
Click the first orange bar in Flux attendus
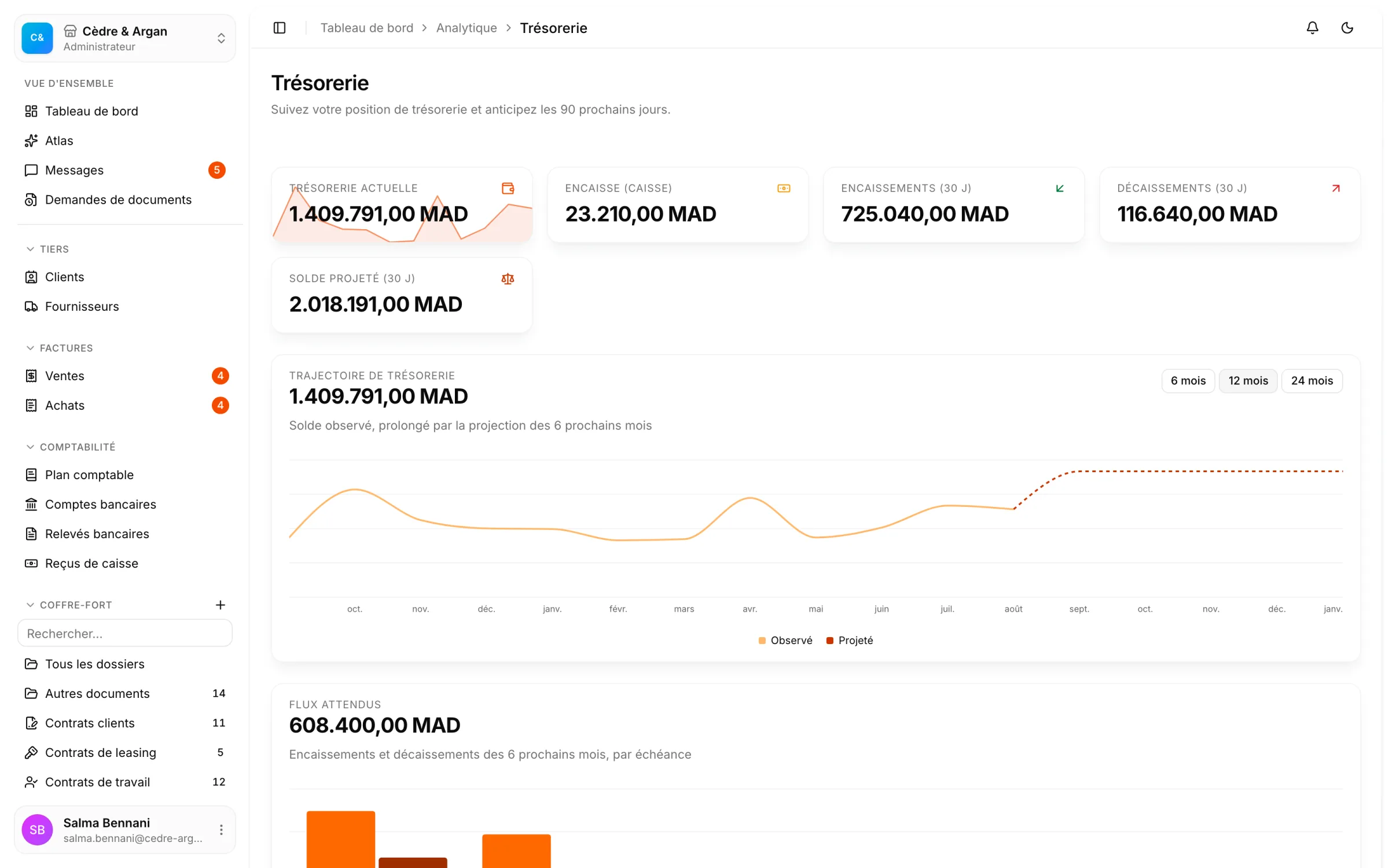point(341,839)
